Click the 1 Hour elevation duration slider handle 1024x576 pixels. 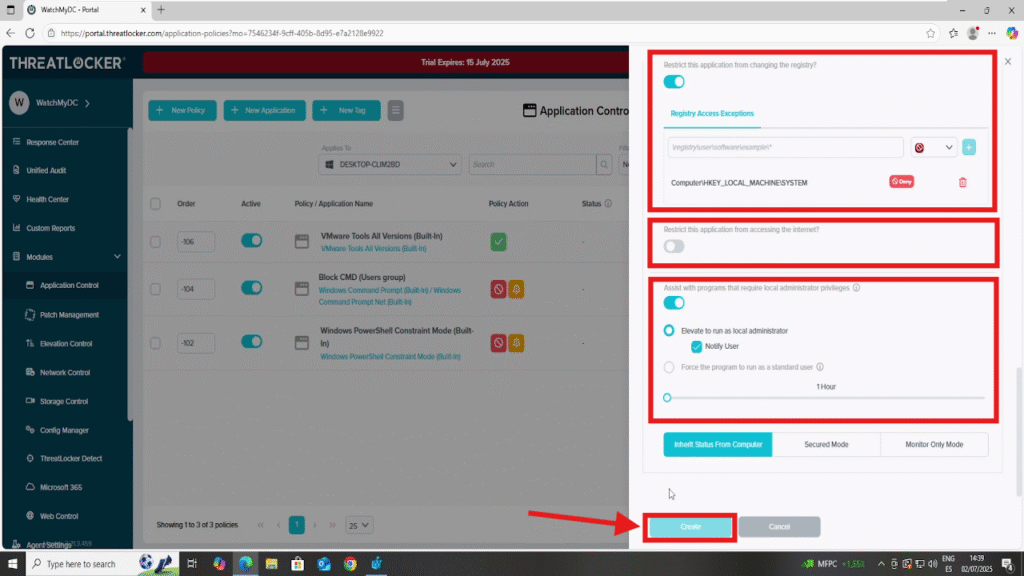point(667,398)
